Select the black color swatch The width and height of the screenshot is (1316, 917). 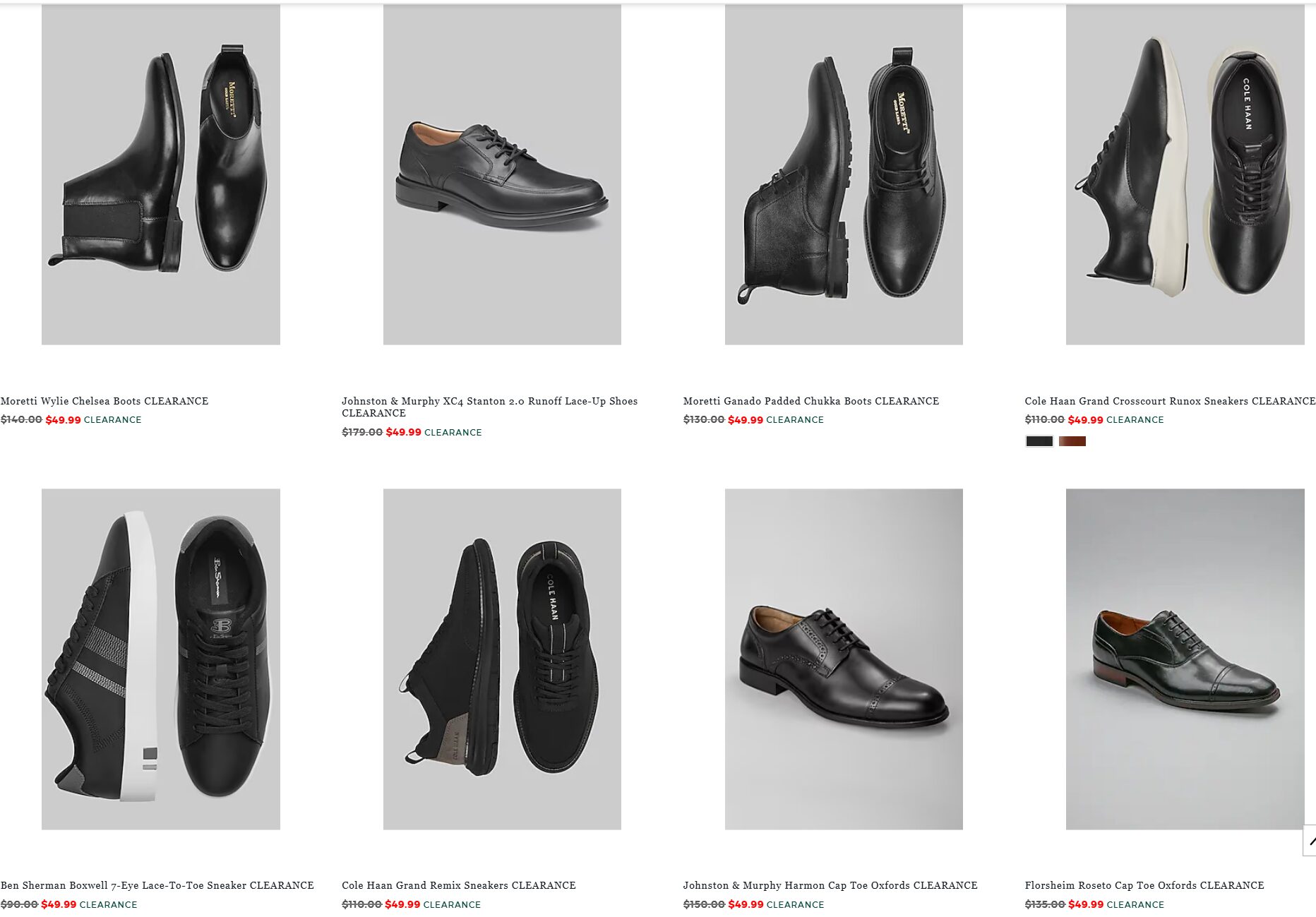(x=1039, y=441)
